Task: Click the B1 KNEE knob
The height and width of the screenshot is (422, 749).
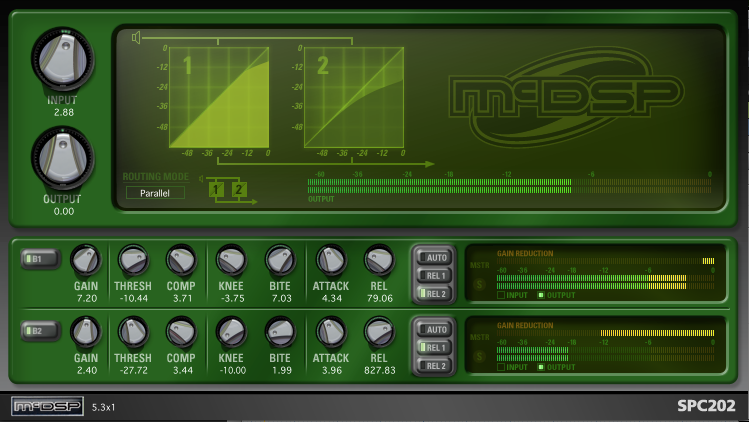Action: pyautogui.click(x=231, y=261)
